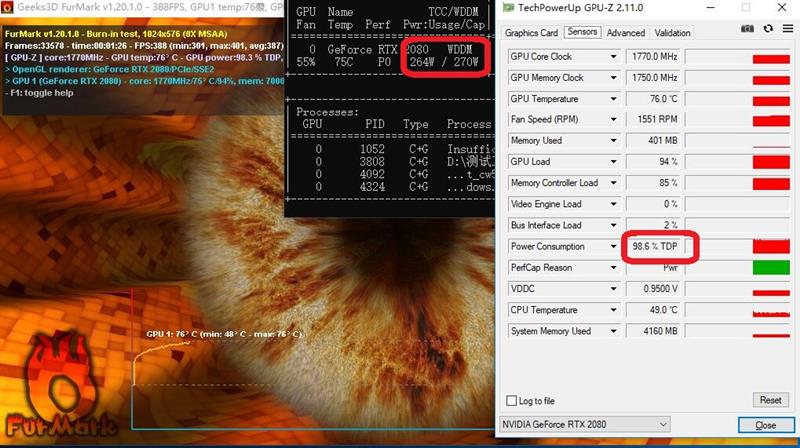This screenshot has height=448, width=800.
Task: Expand the Memory Controller Load dropdown
Action: point(613,183)
